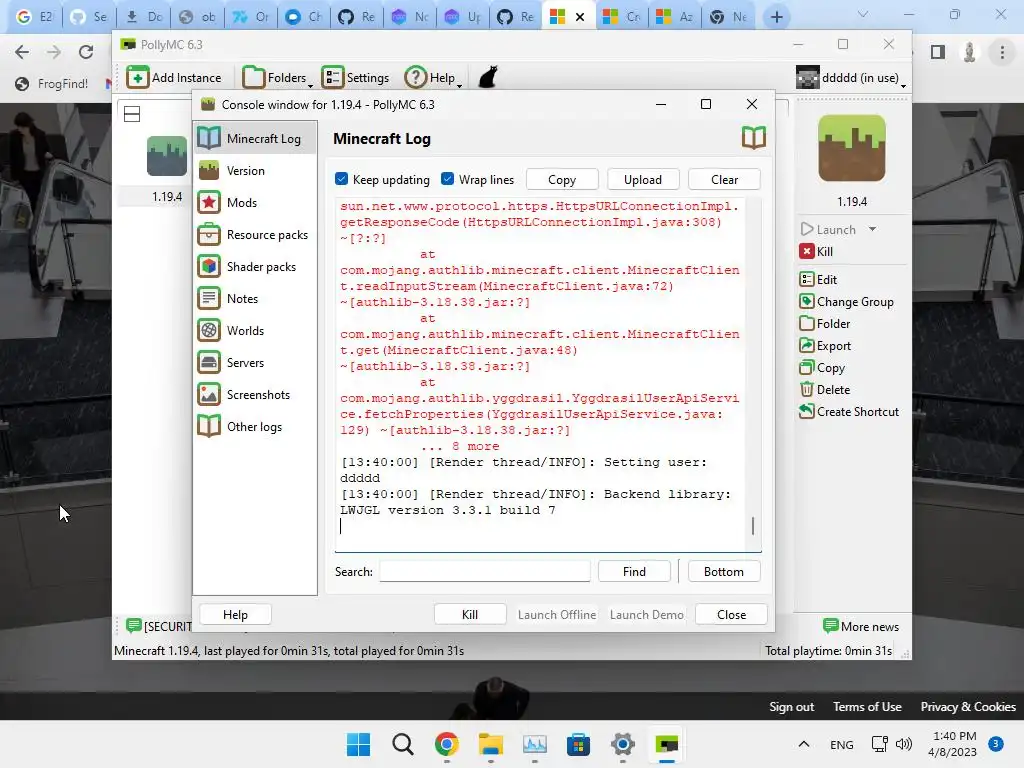Copy the log contents with Copy button
The image size is (1024, 768).
[x=562, y=180]
